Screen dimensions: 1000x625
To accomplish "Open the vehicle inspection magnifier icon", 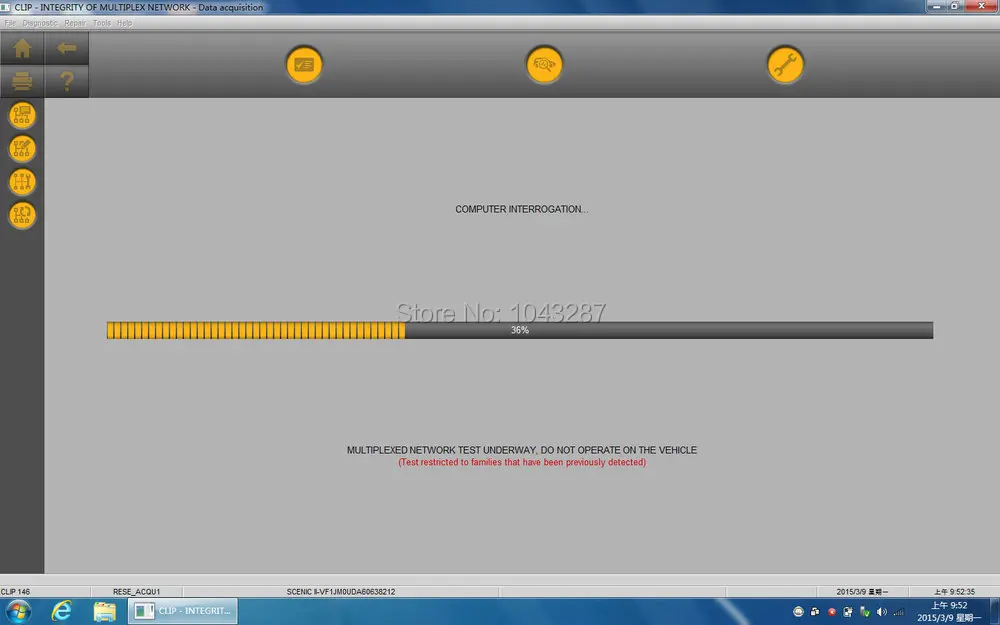I will pyautogui.click(x=544, y=64).
